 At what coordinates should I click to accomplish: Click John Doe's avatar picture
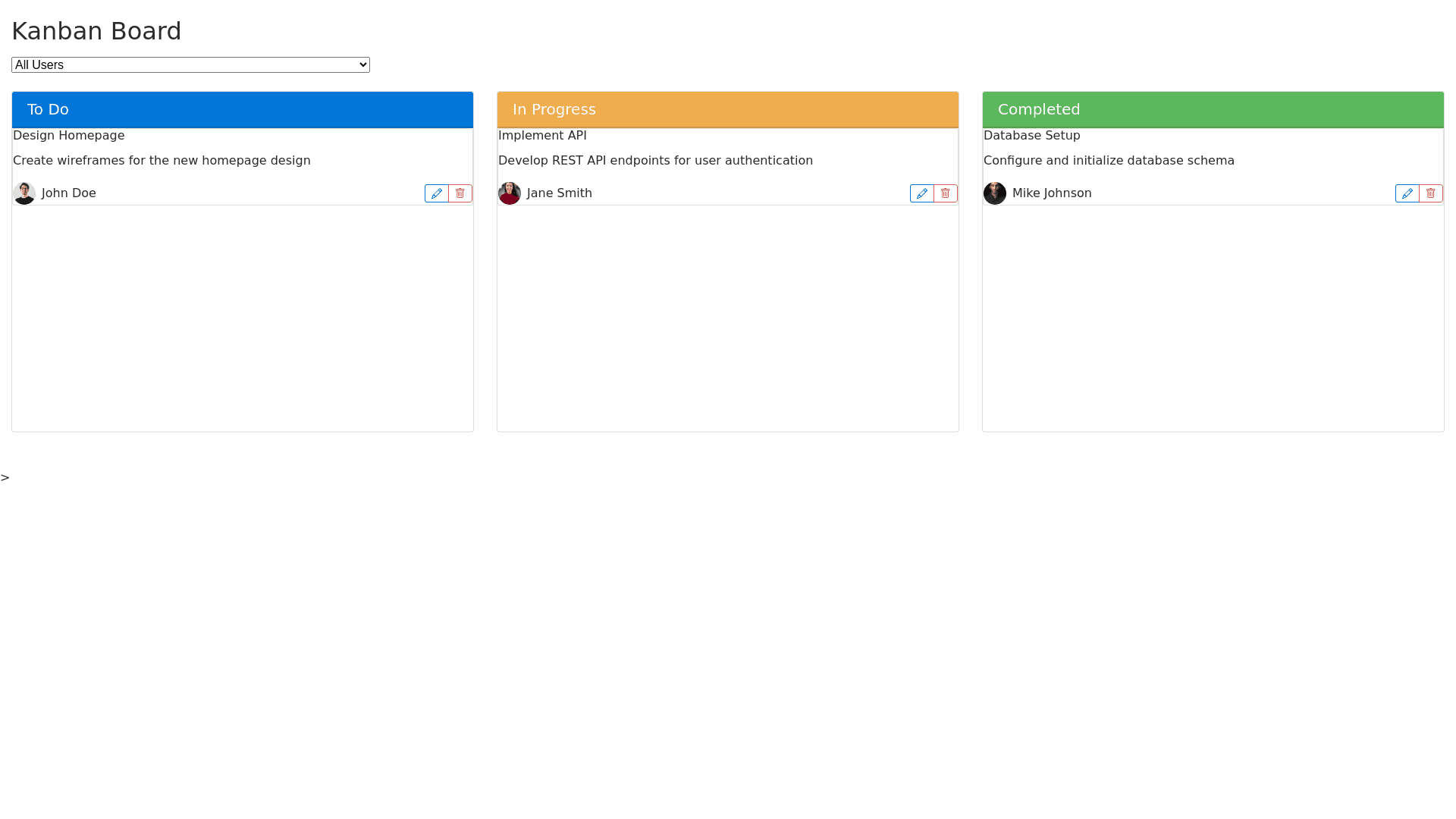(x=24, y=193)
